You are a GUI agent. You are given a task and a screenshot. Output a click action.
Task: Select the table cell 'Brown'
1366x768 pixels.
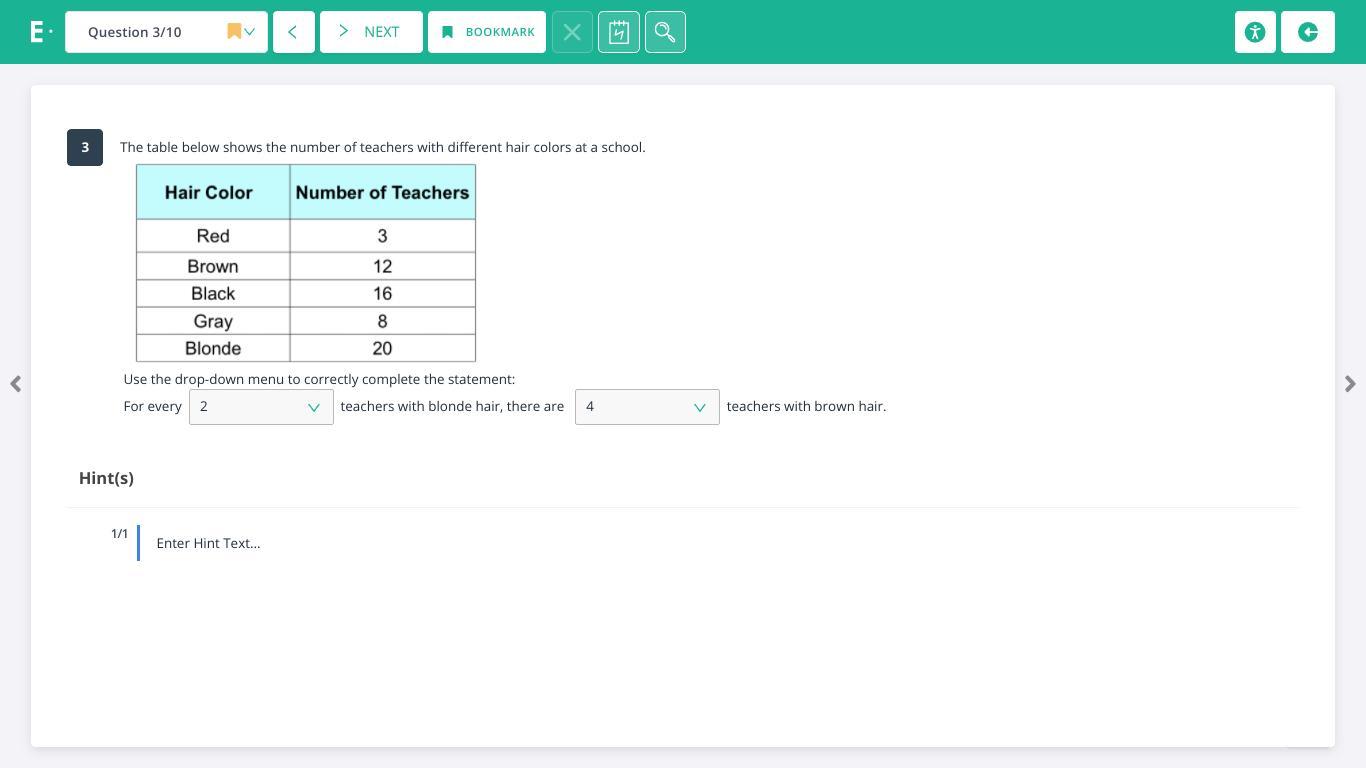[x=213, y=266]
